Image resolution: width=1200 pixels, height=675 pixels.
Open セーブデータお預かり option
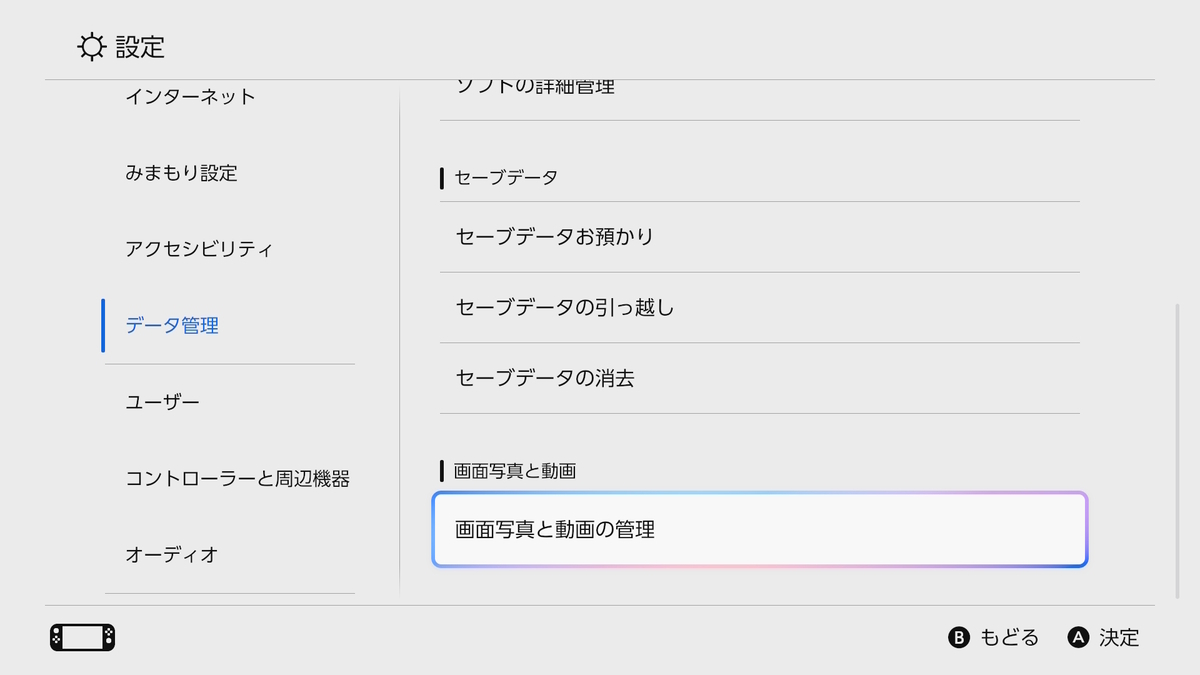tap(760, 237)
